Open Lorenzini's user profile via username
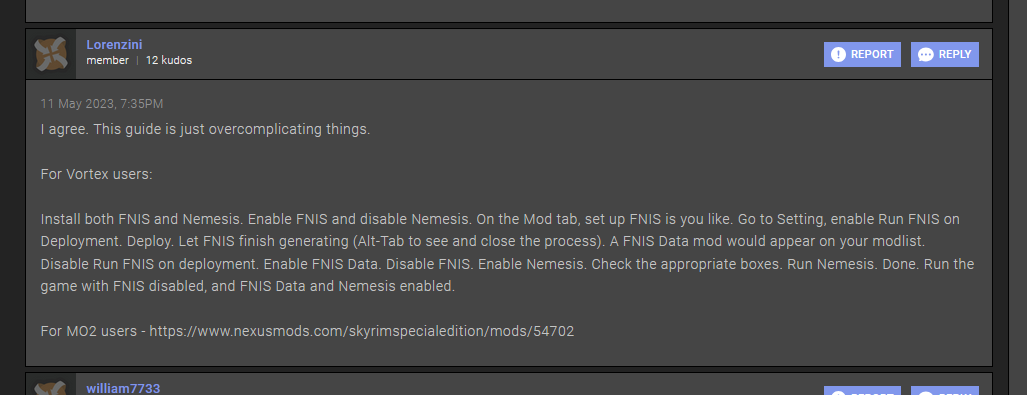The width and height of the screenshot is (1027, 395). tap(114, 45)
